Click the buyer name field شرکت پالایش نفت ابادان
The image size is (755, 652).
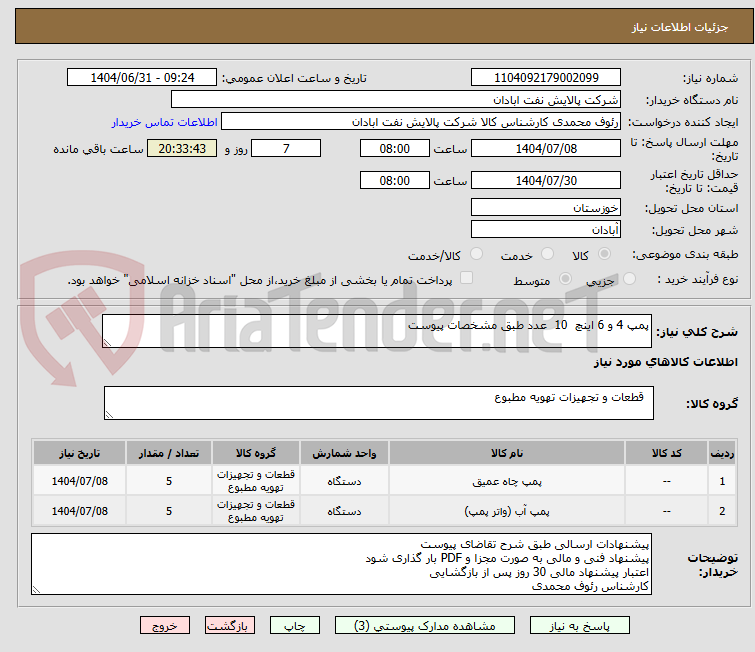pyautogui.click(x=395, y=100)
